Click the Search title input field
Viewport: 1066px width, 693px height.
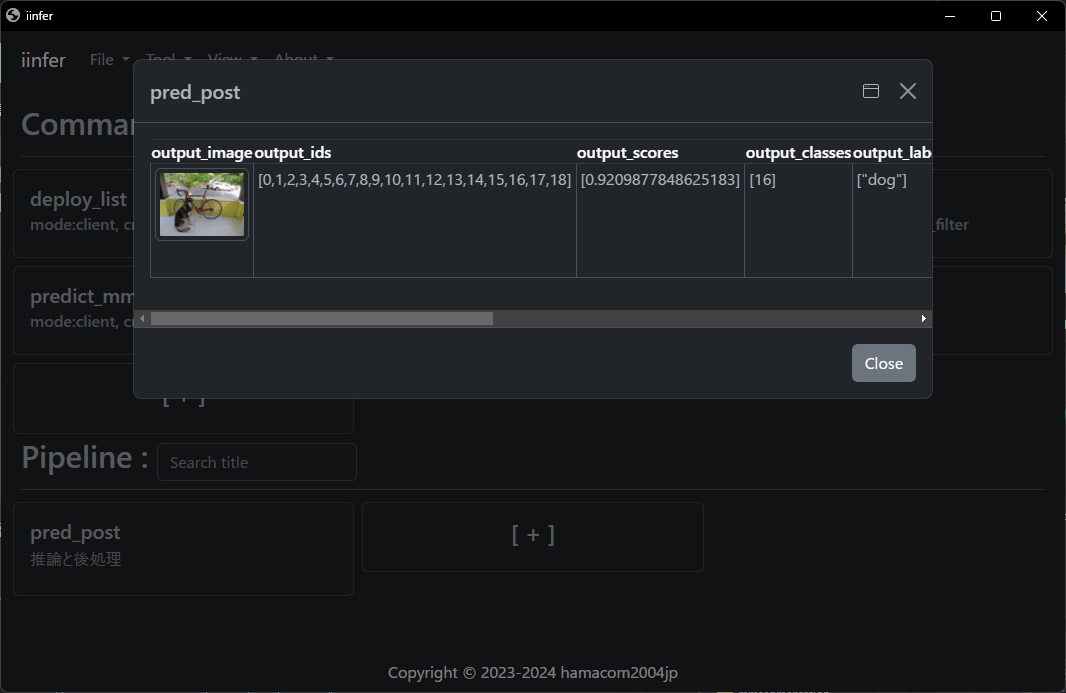pyautogui.click(x=257, y=462)
